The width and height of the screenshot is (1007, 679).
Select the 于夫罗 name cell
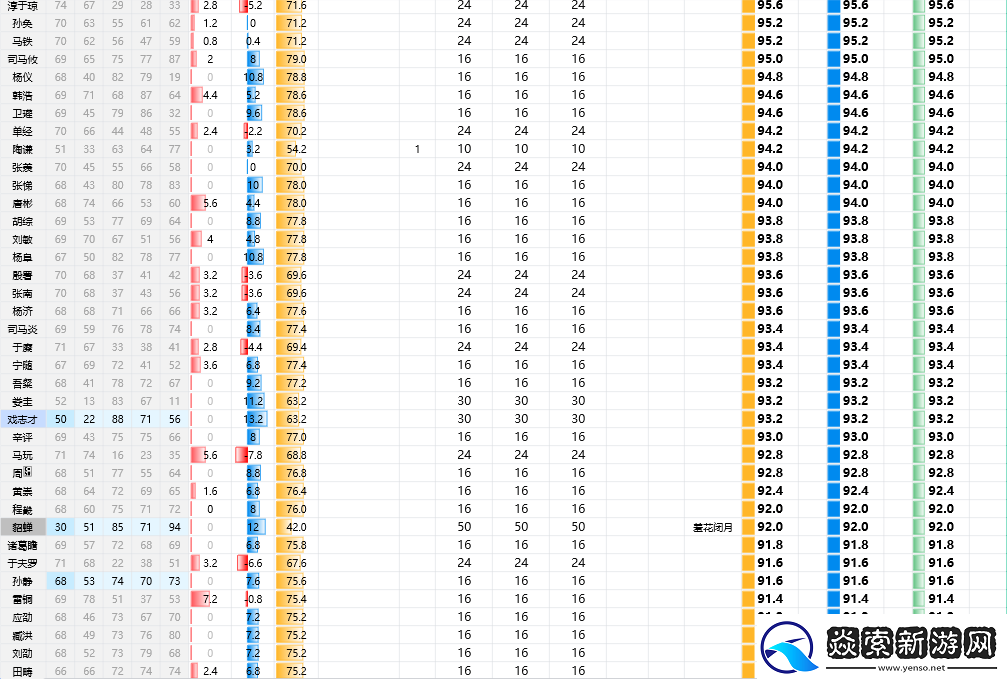click(x=22, y=563)
